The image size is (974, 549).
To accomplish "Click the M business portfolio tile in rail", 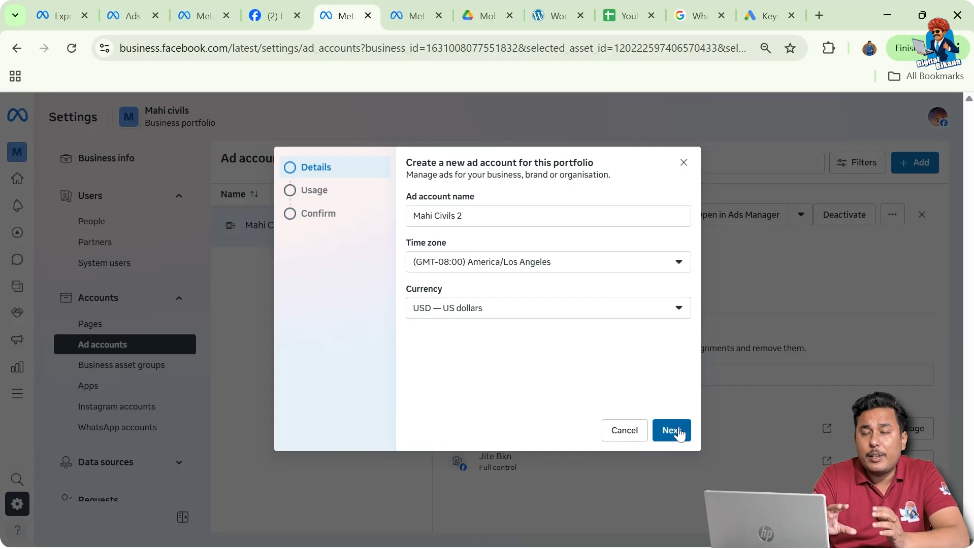I will click(17, 152).
